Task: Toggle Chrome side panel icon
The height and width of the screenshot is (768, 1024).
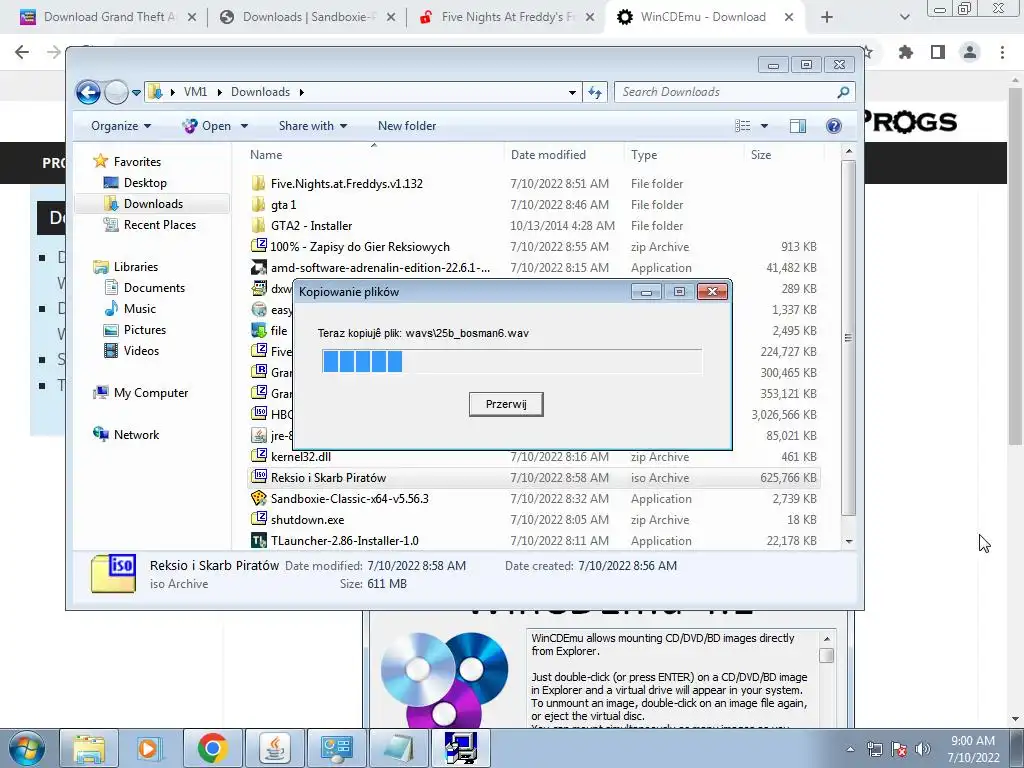Action: 938,52
